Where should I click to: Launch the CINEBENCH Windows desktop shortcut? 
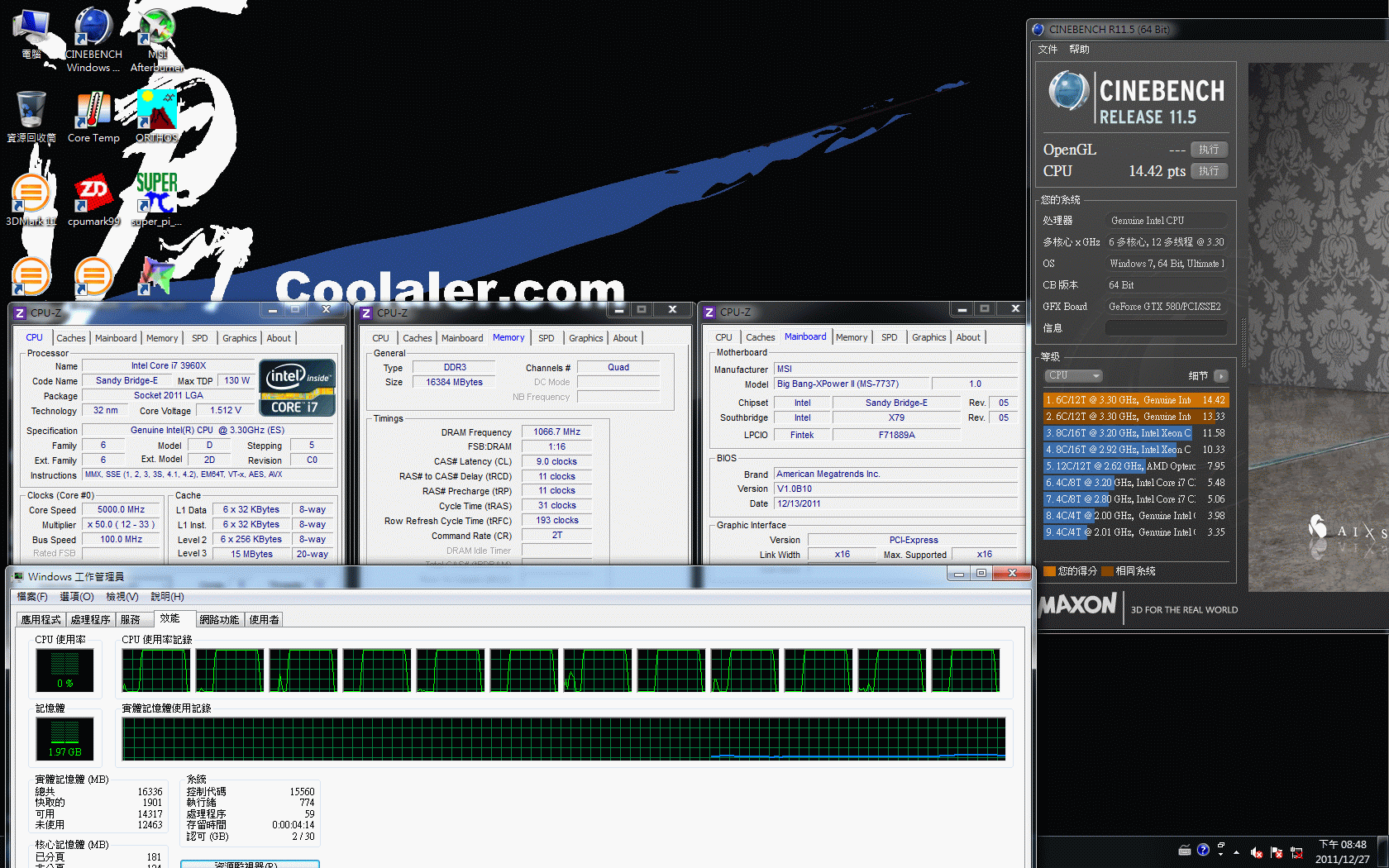point(93,39)
